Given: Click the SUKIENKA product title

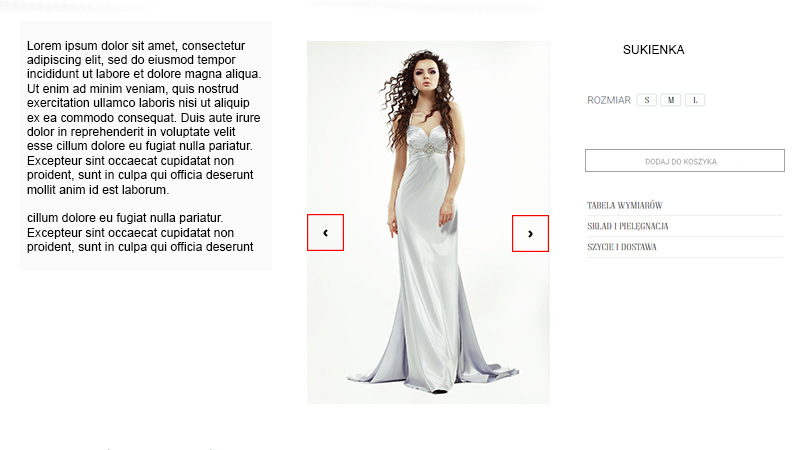Looking at the screenshot, I should tap(653, 50).
